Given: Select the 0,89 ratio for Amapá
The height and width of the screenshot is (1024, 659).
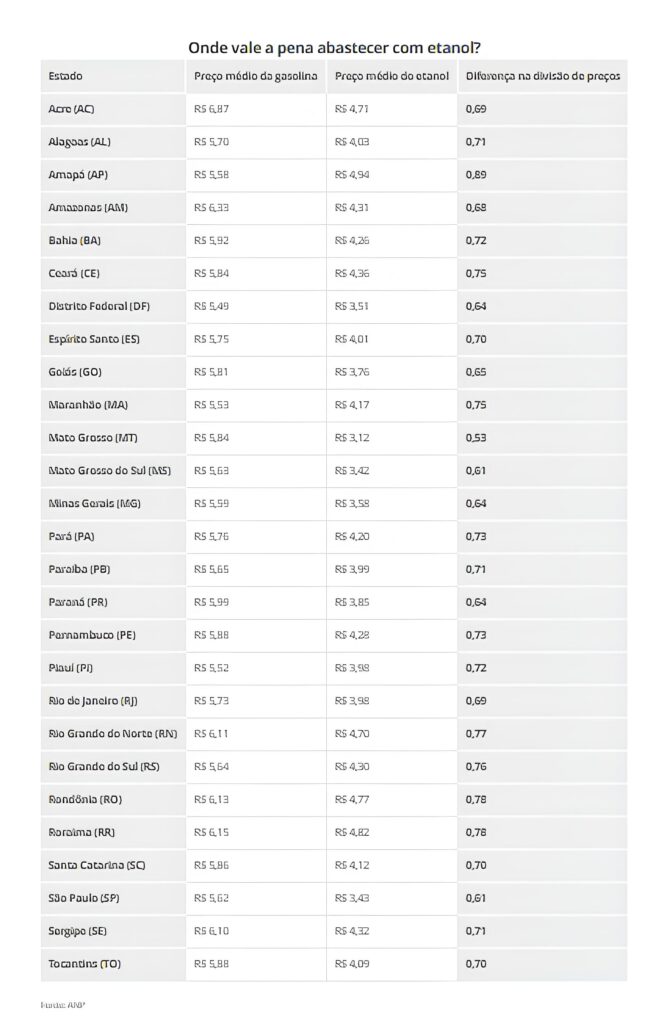Looking at the screenshot, I should pyautogui.click(x=476, y=175).
